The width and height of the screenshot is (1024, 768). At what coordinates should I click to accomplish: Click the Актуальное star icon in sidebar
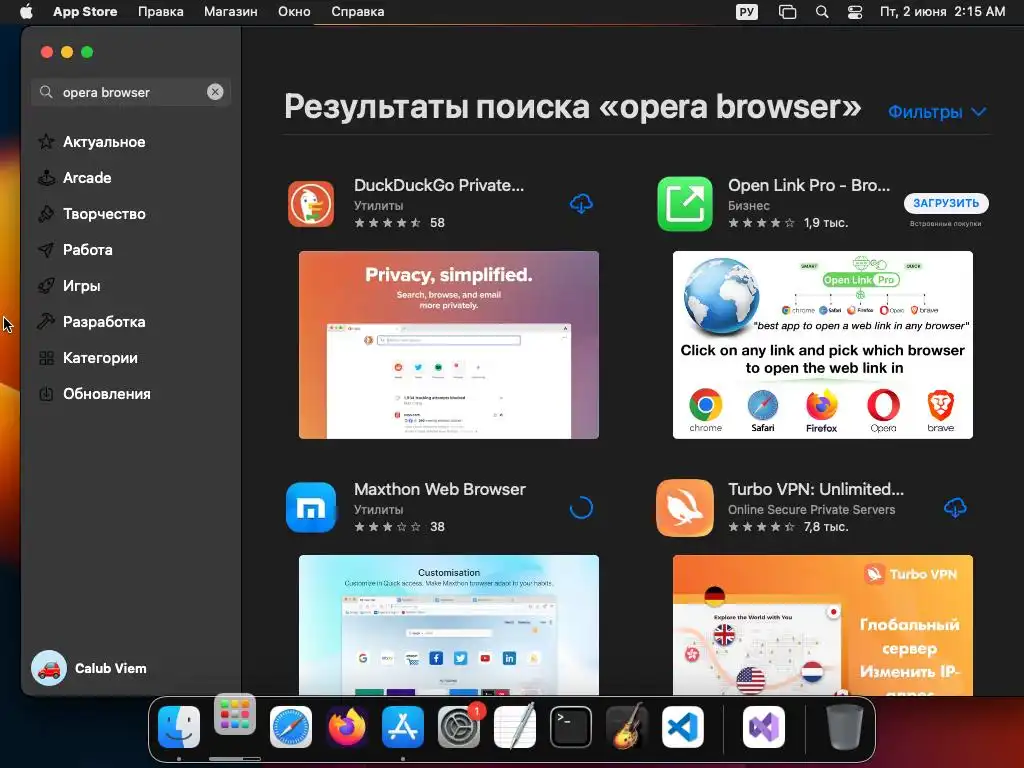(x=46, y=142)
